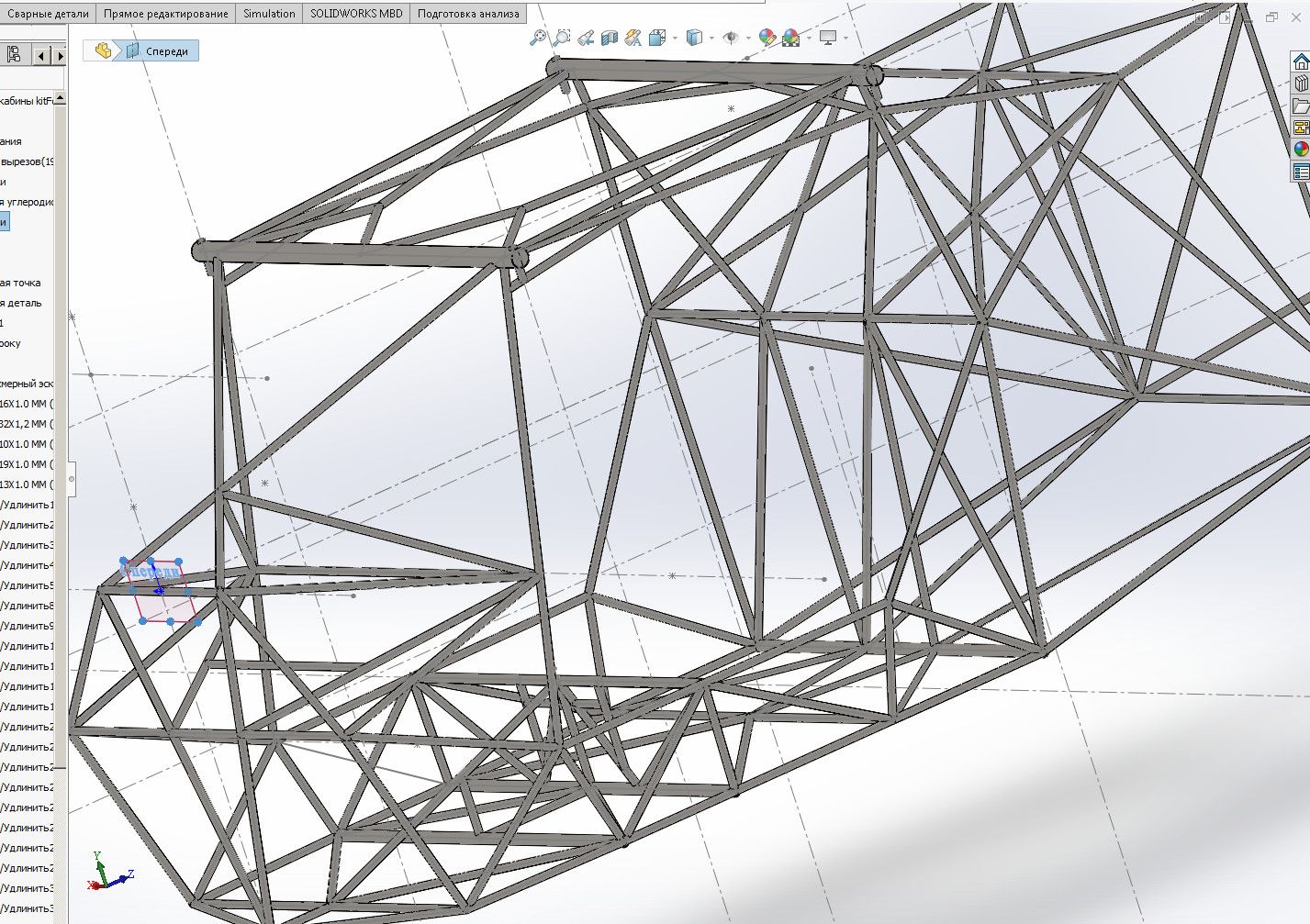1310x924 pixels.
Task: Open the Подготовка анализа tab
Action: pyautogui.click(x=468, y=14)
